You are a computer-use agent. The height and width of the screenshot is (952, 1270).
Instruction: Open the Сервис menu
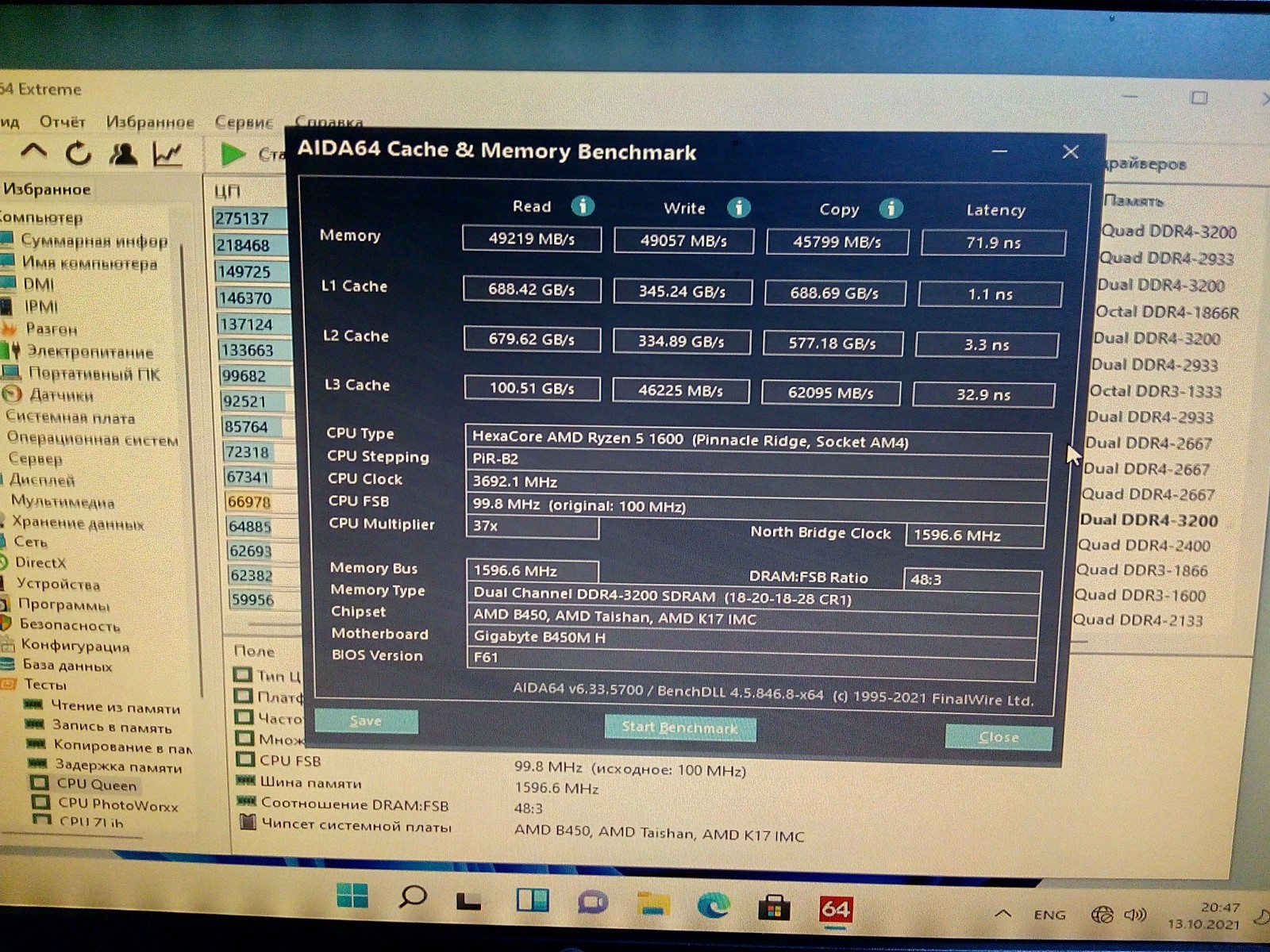click(244, 122)
